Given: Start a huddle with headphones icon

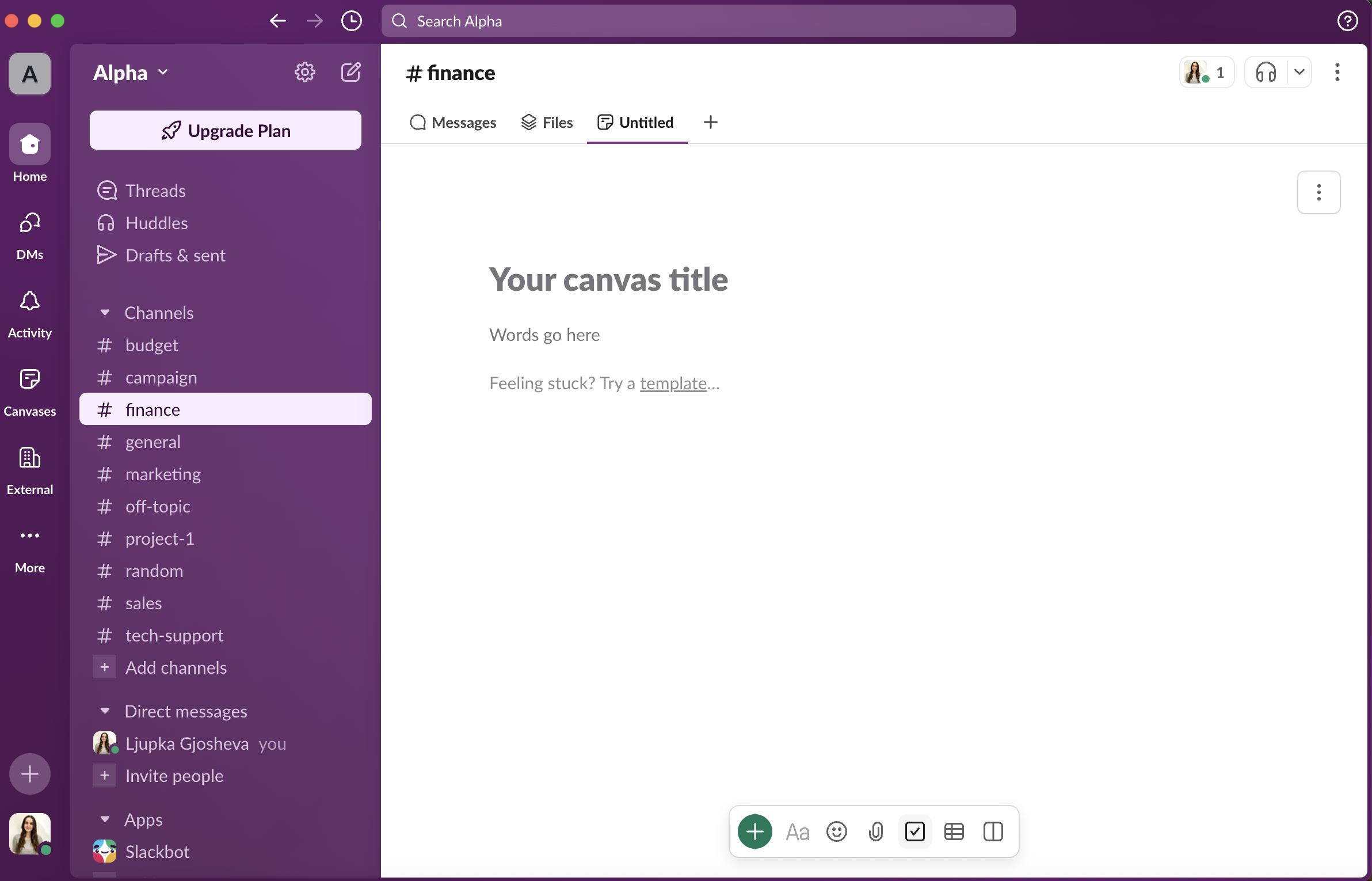Looking at the screenshot, I should click(x=1266, y=73).
